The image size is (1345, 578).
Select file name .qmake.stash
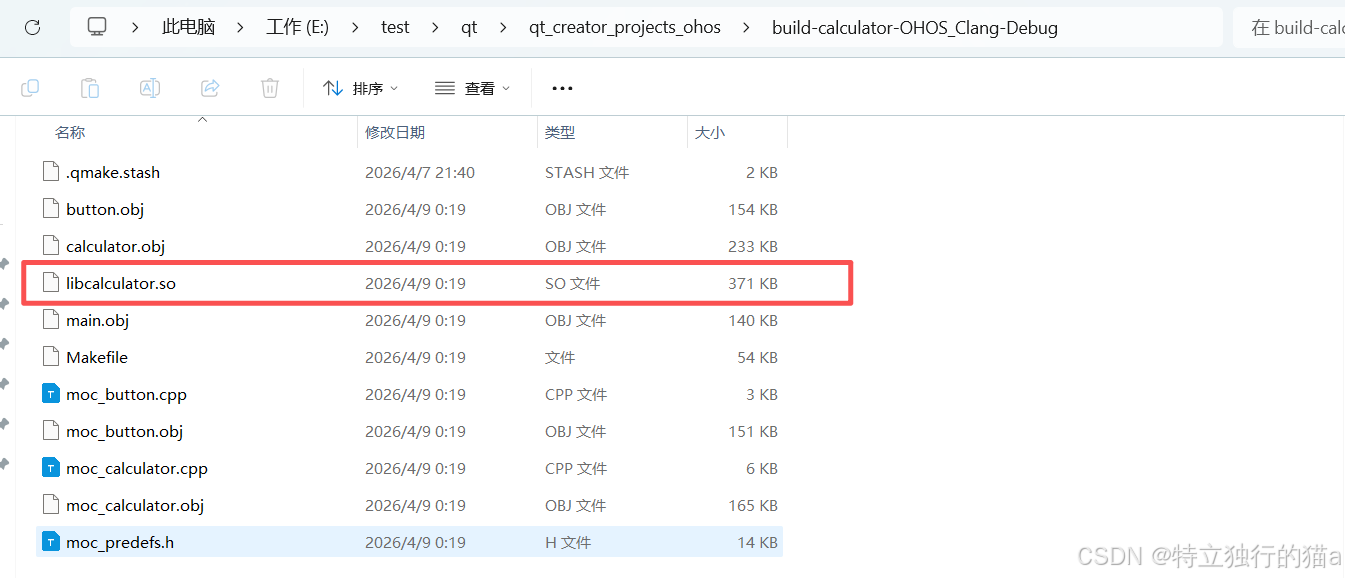[113, 172]
